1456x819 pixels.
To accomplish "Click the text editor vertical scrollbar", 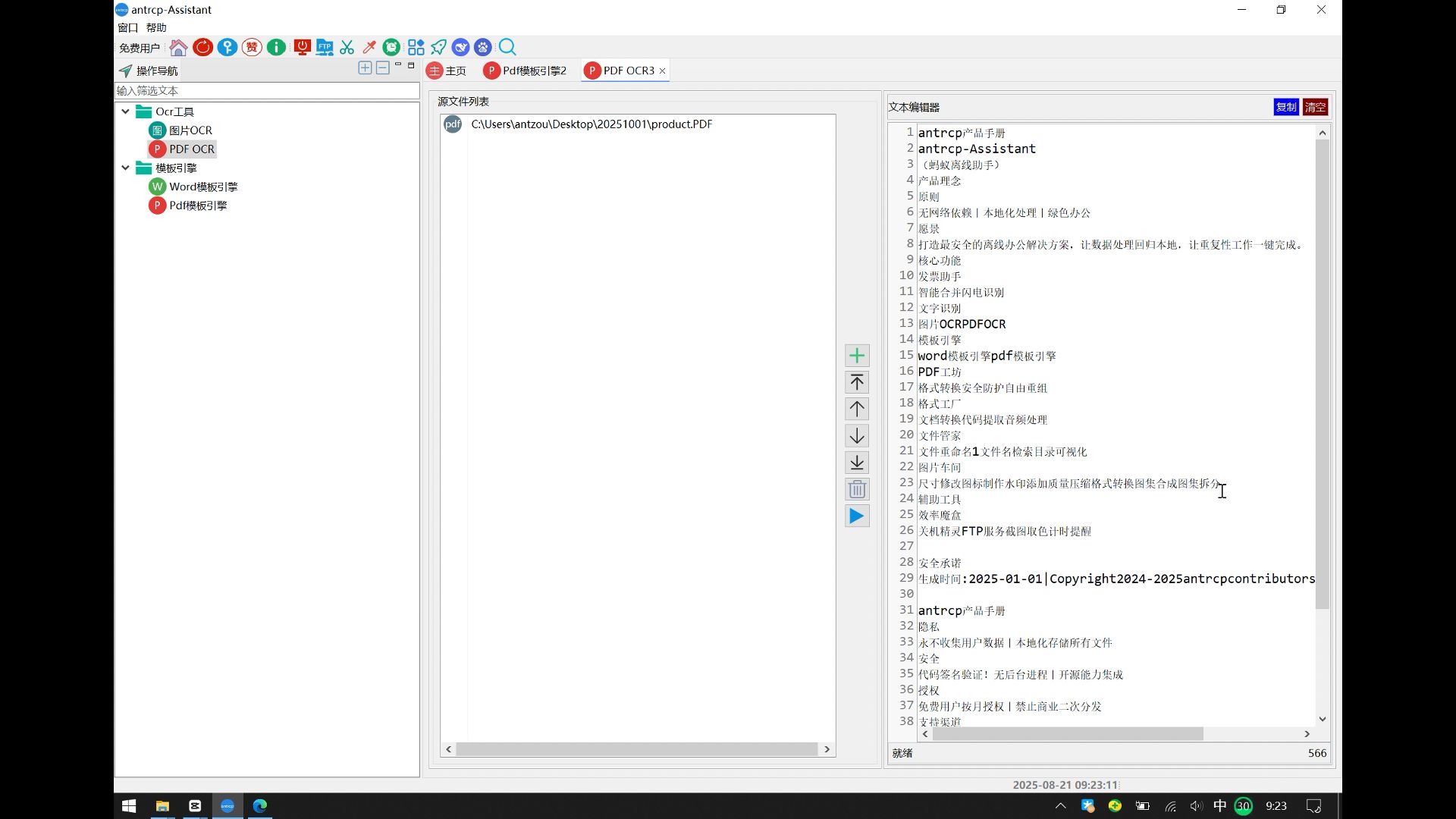I will 1323,374.
